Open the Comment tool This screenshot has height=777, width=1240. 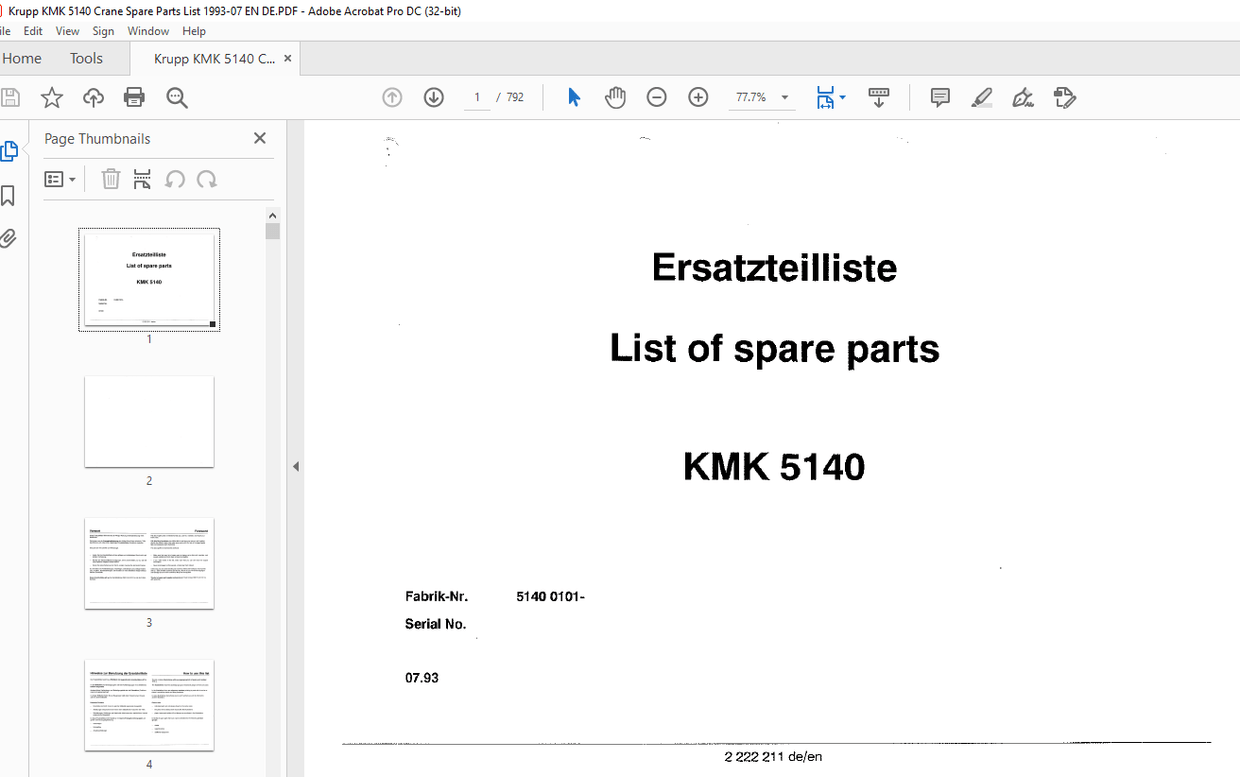point(939,97)
